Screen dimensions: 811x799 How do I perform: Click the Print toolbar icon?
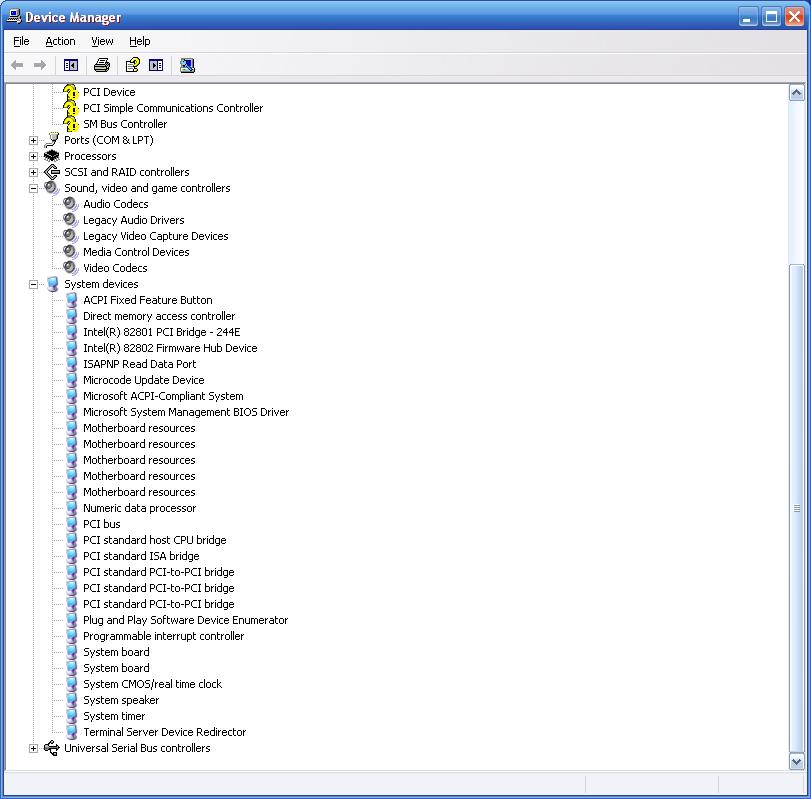coord(101,65)
